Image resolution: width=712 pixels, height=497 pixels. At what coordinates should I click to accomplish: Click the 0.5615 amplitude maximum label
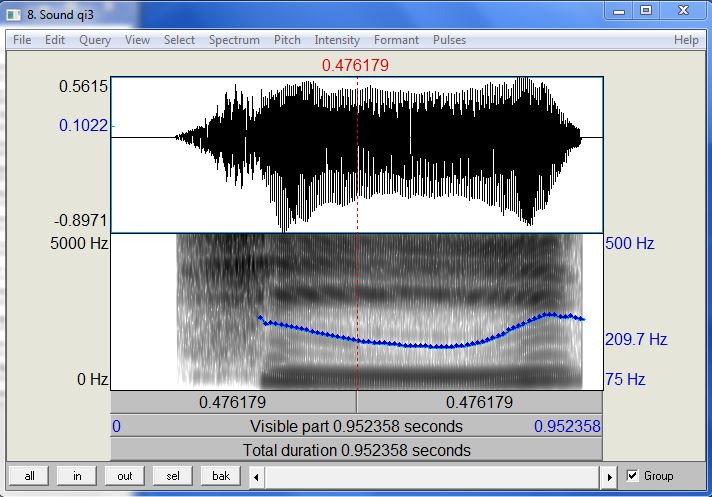point(84,86)
